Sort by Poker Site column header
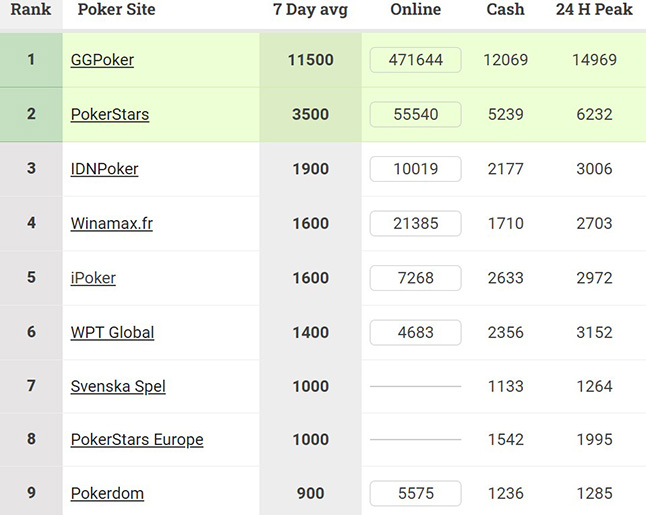The width and height of the screenshot is (646, 515). (116, 10)
